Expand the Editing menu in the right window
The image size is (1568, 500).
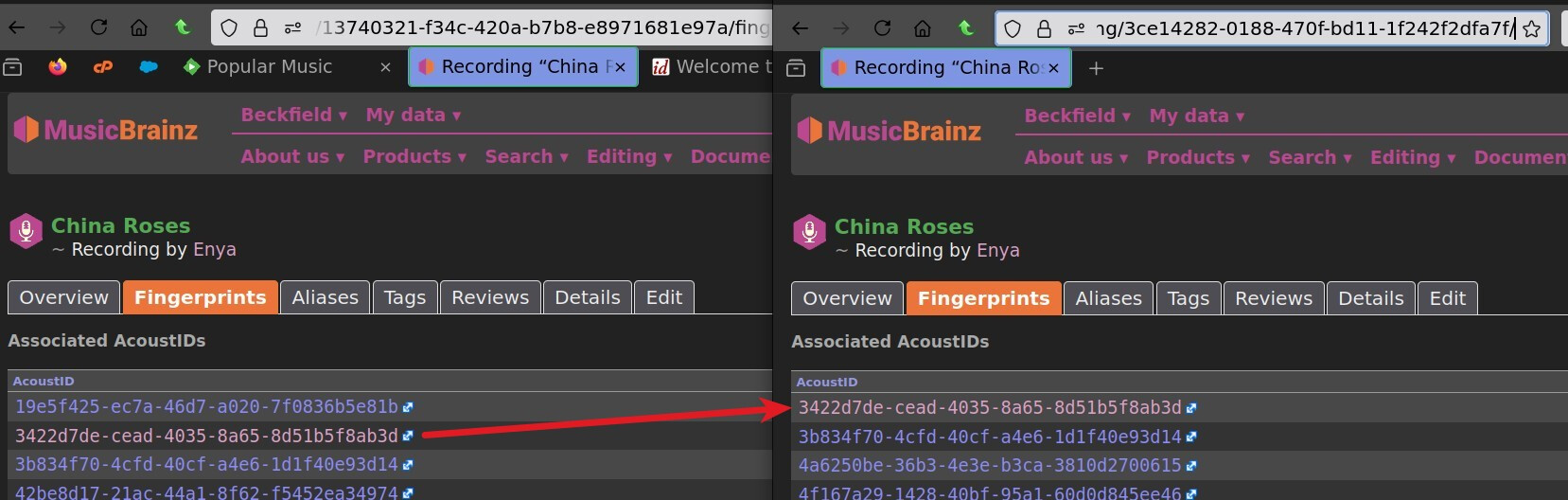(1412, 157)
